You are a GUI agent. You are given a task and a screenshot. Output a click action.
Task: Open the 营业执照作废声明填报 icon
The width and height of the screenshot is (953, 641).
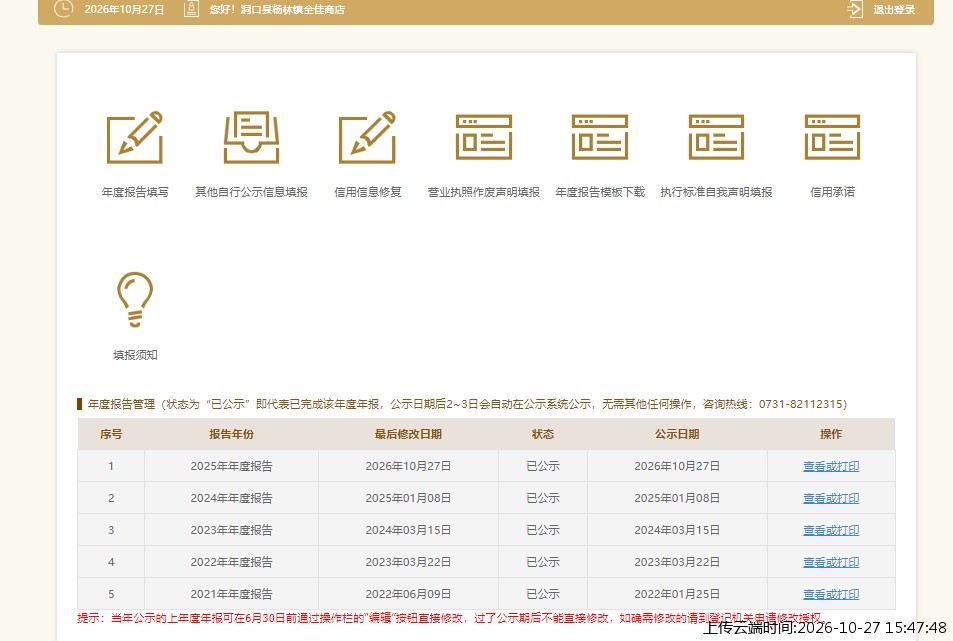pyautogui.click(x=484, y=137)
